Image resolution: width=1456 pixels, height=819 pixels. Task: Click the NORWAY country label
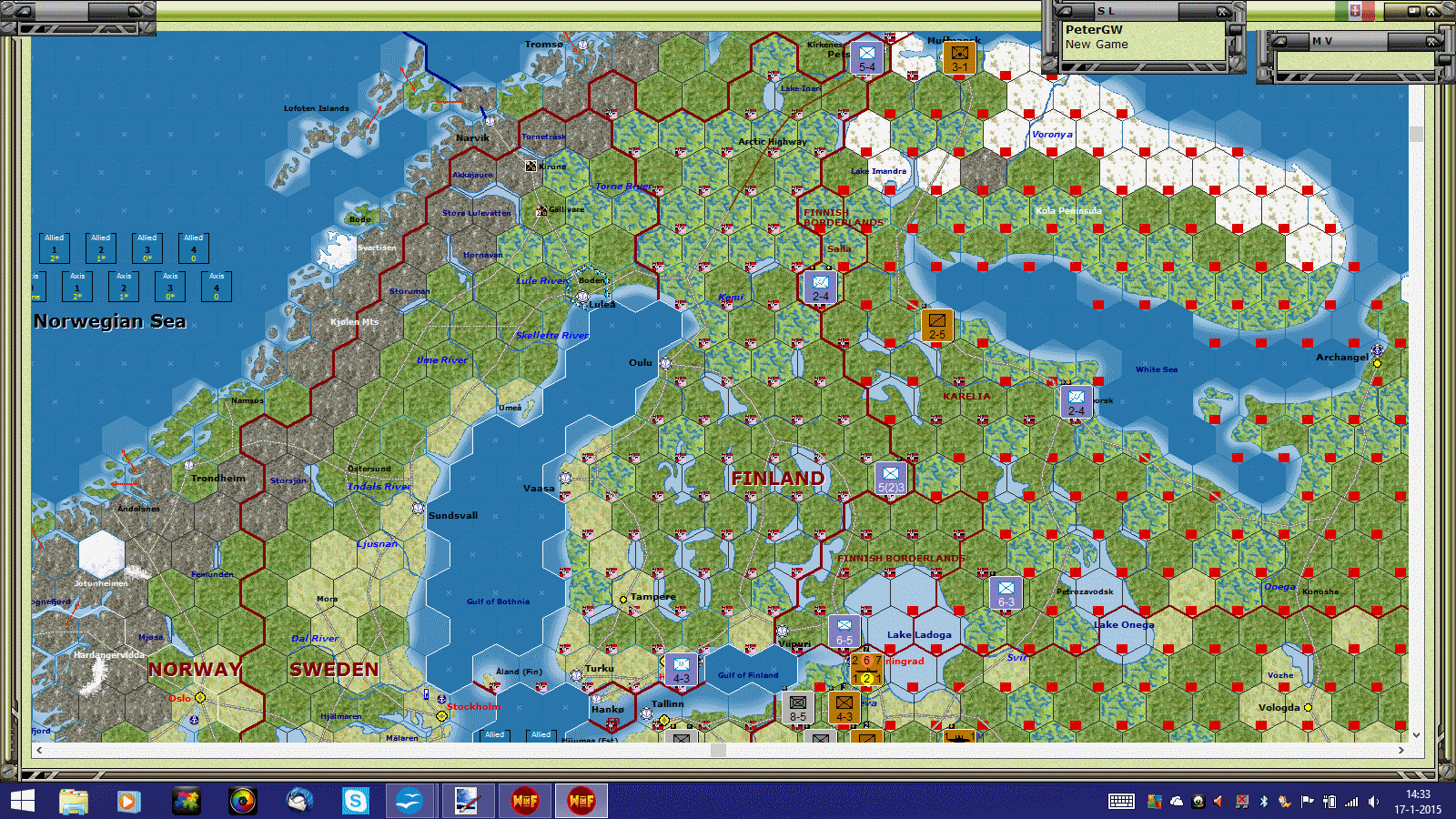pyautogui.click(x=195, y=669)
